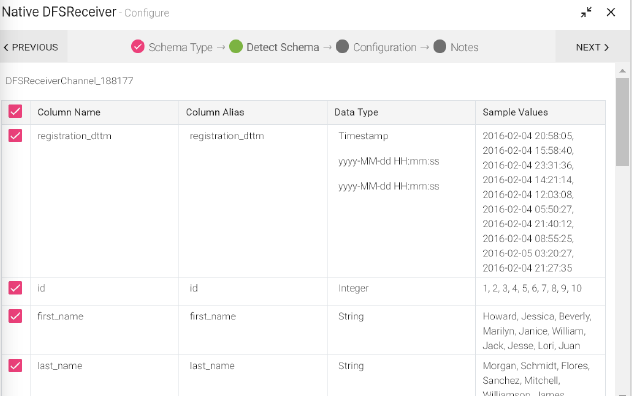
Task: Click sample value 2016-02-05 03:20:27
Action: click(x=528, y=253)
